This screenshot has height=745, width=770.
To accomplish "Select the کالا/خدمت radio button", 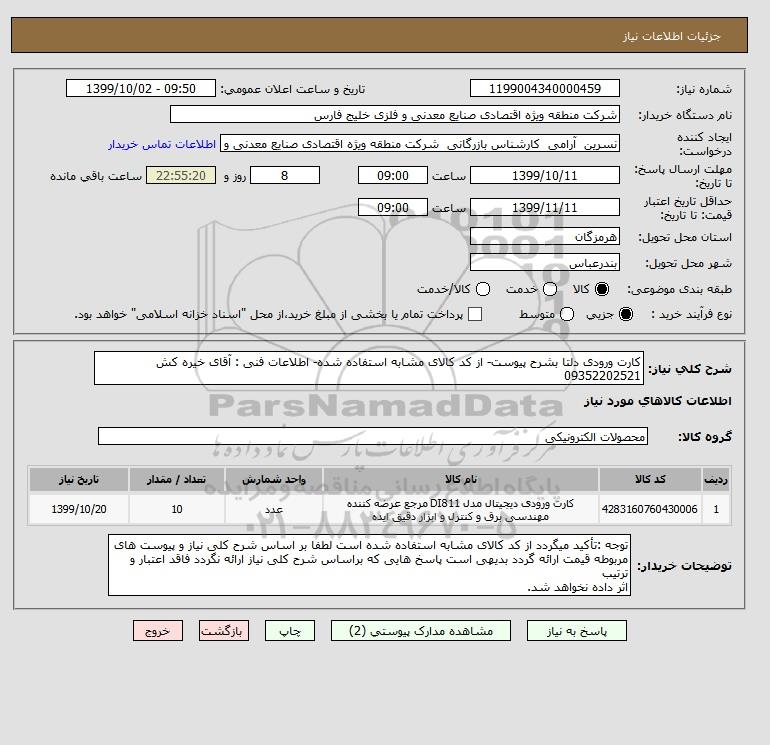I will (483, 289).
